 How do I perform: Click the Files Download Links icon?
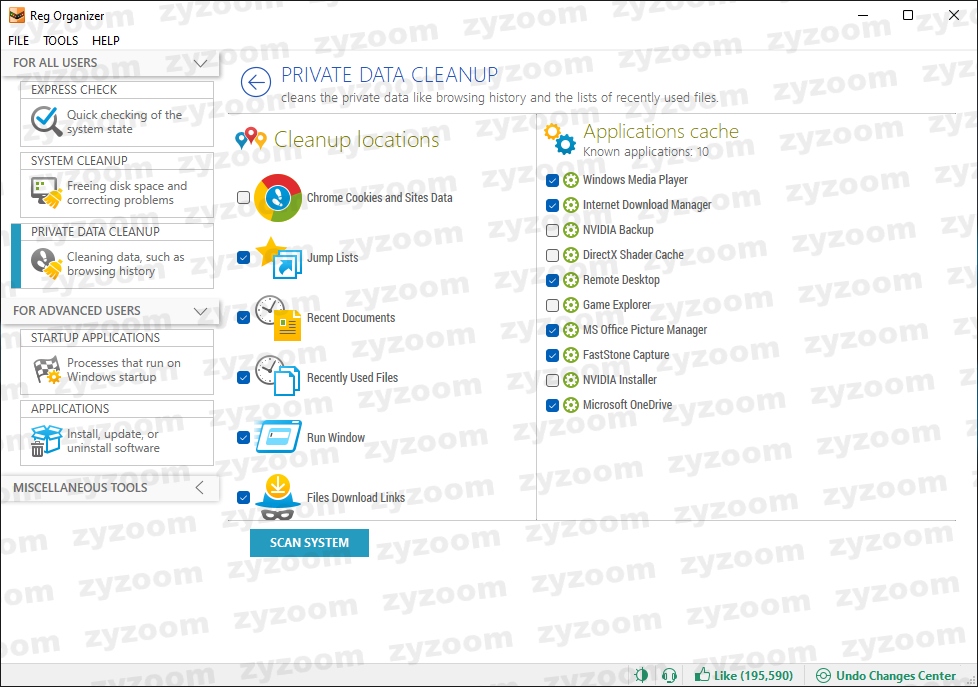tap(278, 497)
